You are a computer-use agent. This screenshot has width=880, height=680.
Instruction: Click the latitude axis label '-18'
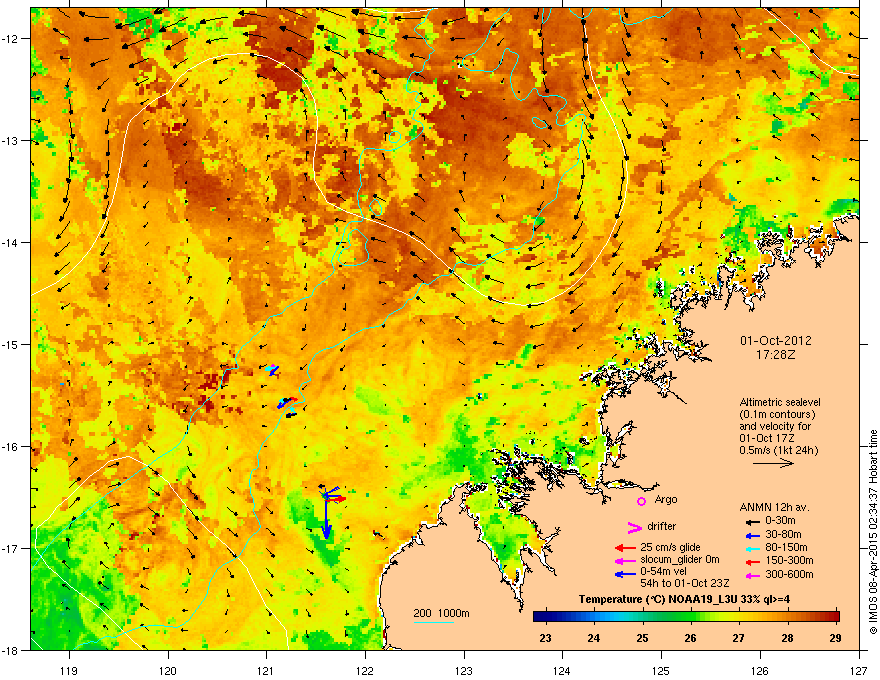(10, 650)
